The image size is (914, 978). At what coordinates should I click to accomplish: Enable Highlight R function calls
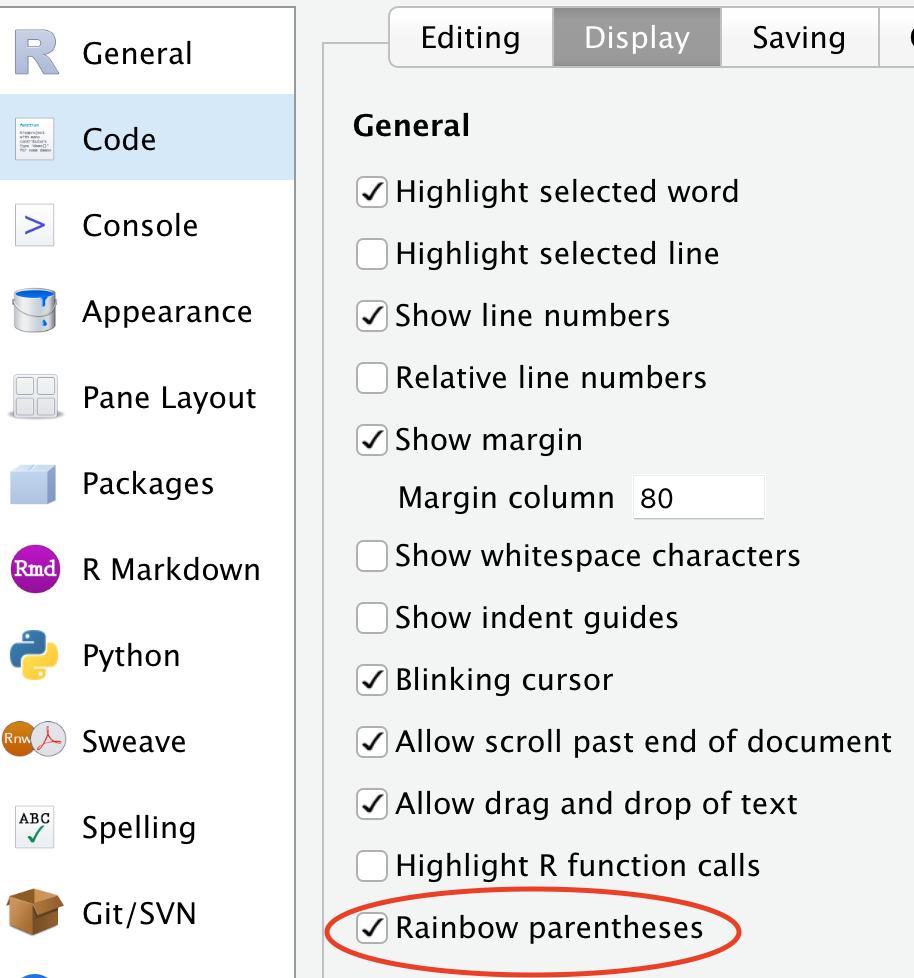[372, 866]
